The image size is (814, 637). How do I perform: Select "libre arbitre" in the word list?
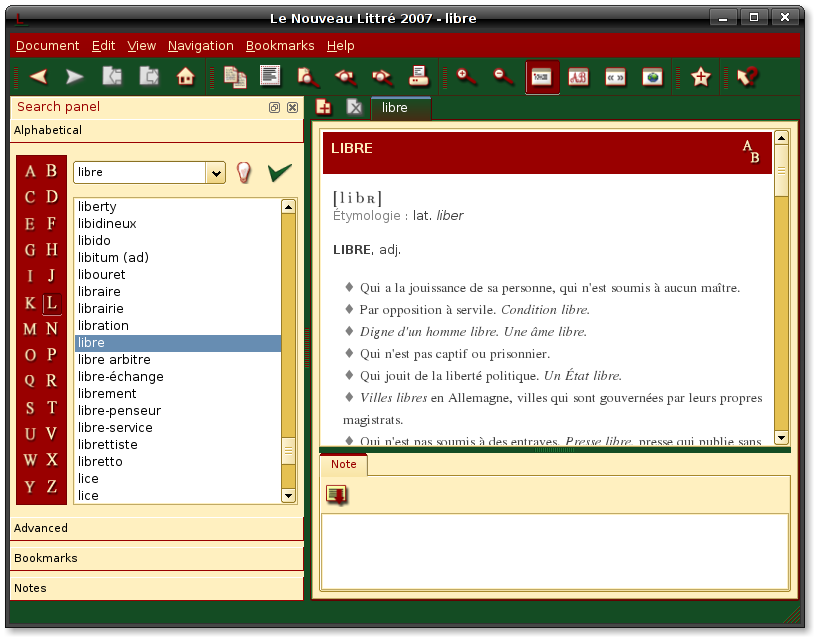tap(178, 359)
